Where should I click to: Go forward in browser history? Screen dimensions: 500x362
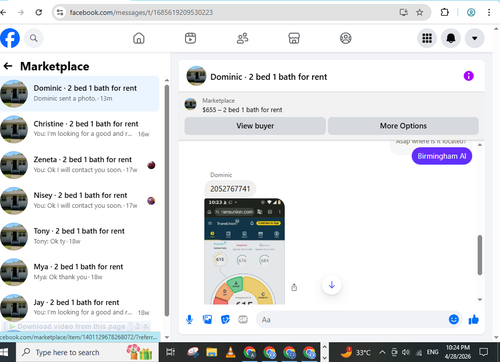coord(21,12)
